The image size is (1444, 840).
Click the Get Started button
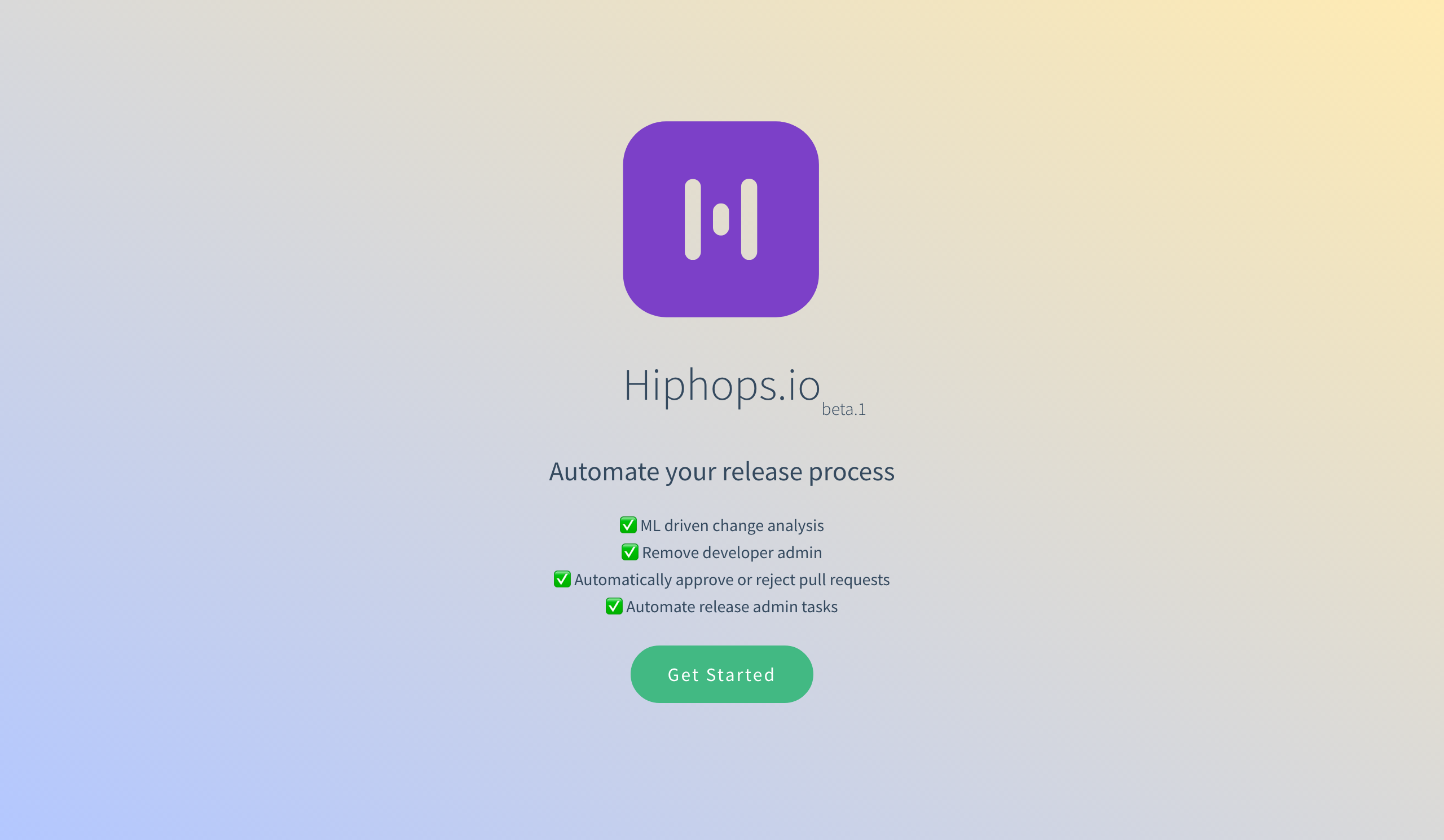click(x=721, y=674)
